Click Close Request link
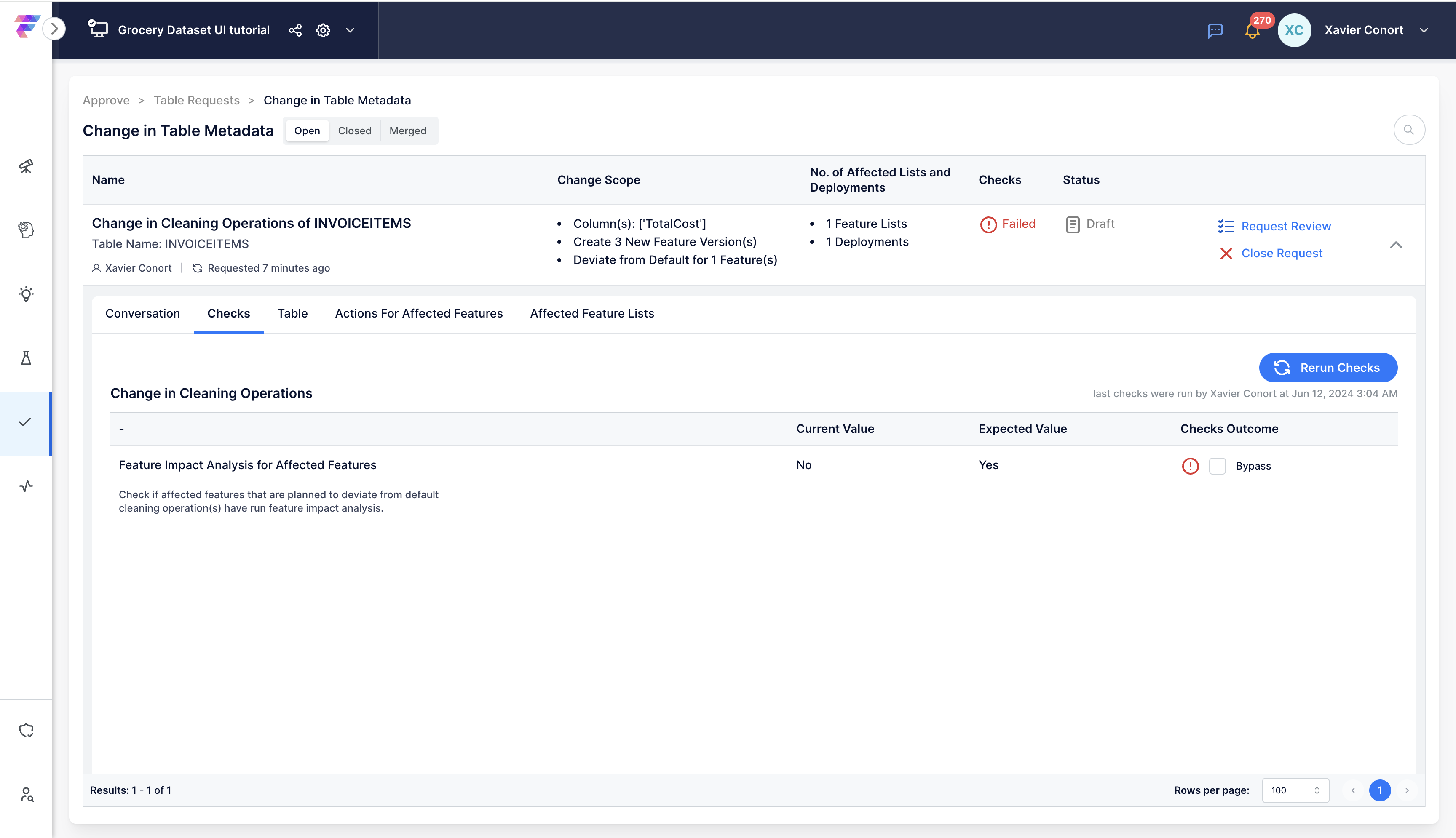Screen dimensions: 1456x838 (x=1282, y=253)
